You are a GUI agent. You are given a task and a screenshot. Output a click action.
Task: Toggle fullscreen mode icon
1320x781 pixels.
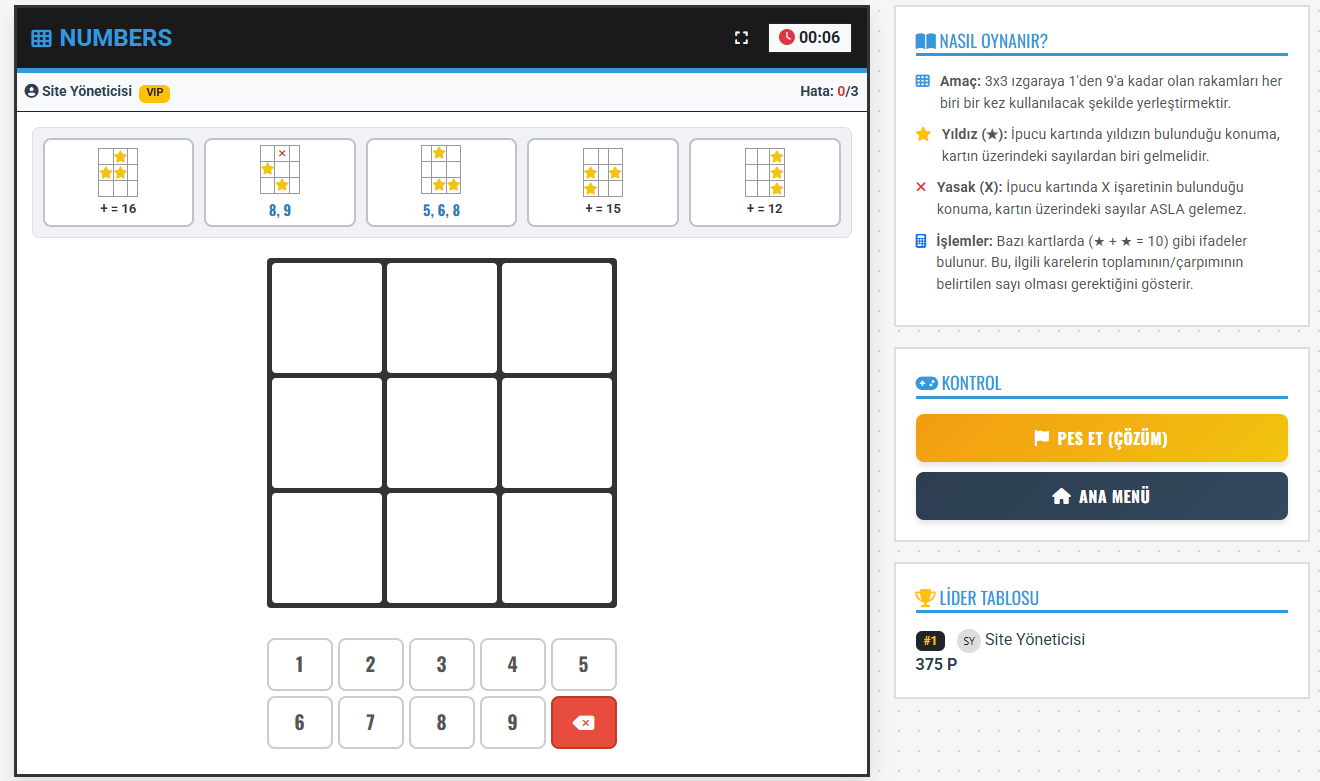741,38
